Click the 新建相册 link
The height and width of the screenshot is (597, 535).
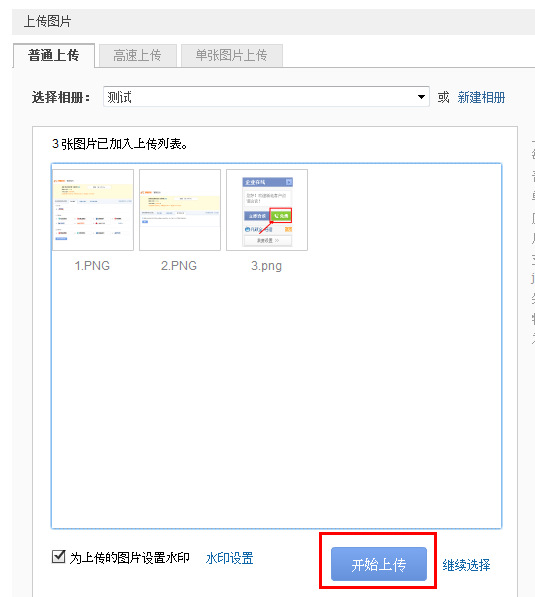[x=481, y=97]
